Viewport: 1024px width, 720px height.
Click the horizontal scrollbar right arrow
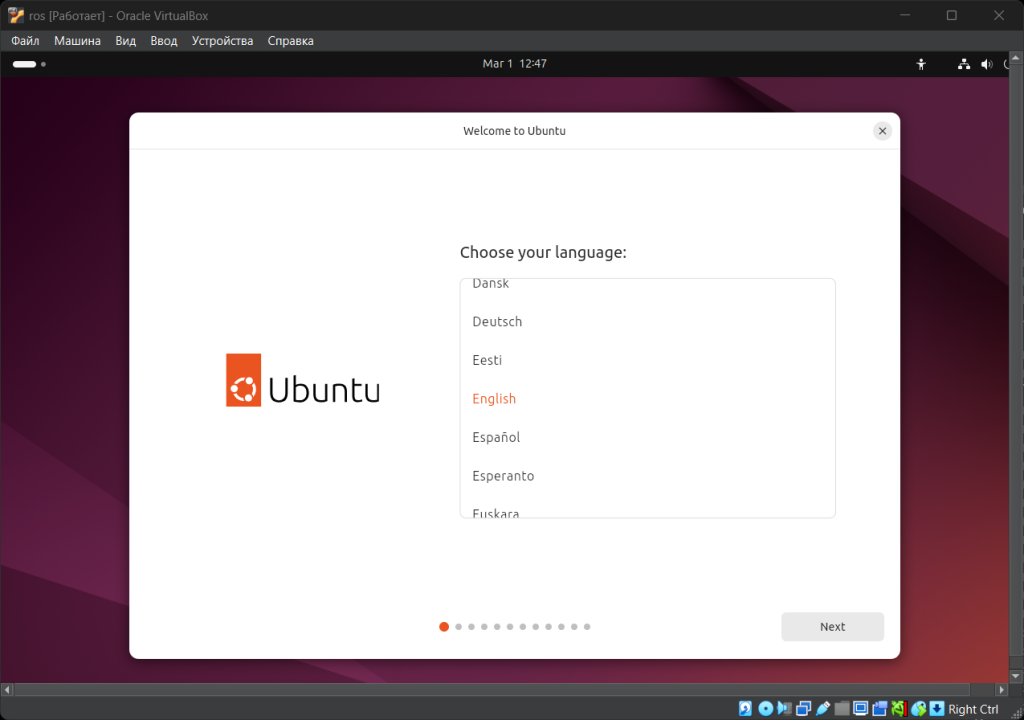(x=1002, y=689)
